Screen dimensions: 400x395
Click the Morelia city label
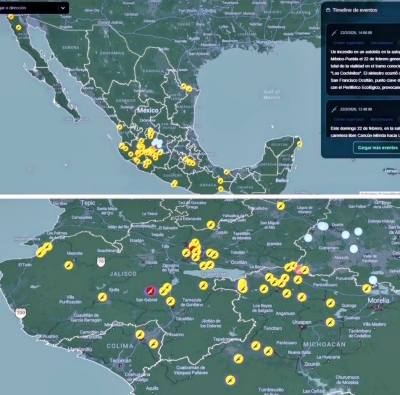coord(378,300)
